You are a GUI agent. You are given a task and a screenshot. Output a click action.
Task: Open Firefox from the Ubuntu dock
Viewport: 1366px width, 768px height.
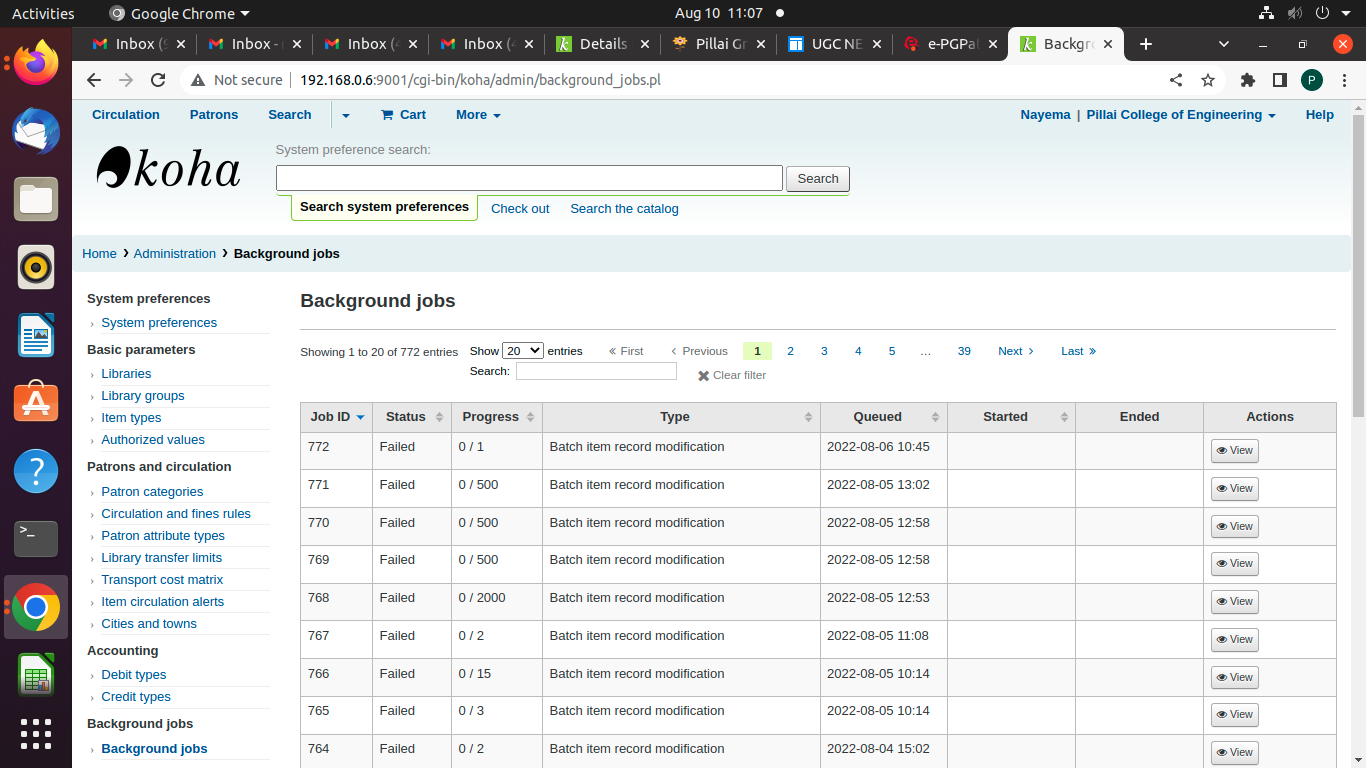coord(36,63)
